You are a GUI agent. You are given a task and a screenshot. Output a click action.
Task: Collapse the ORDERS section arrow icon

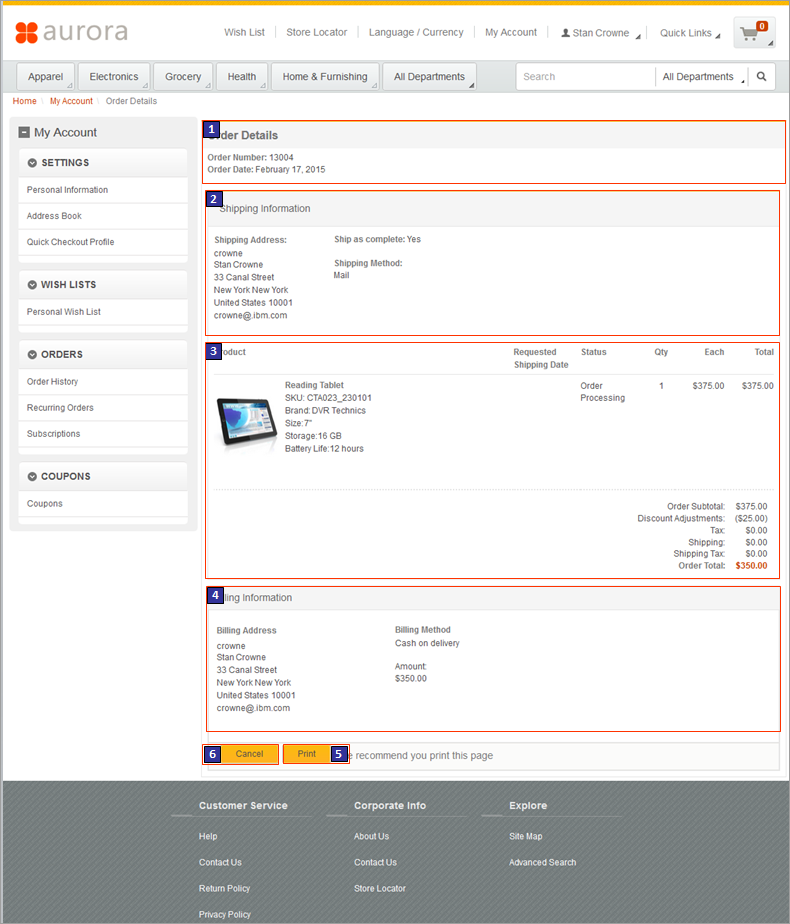(x=32, y=354)
